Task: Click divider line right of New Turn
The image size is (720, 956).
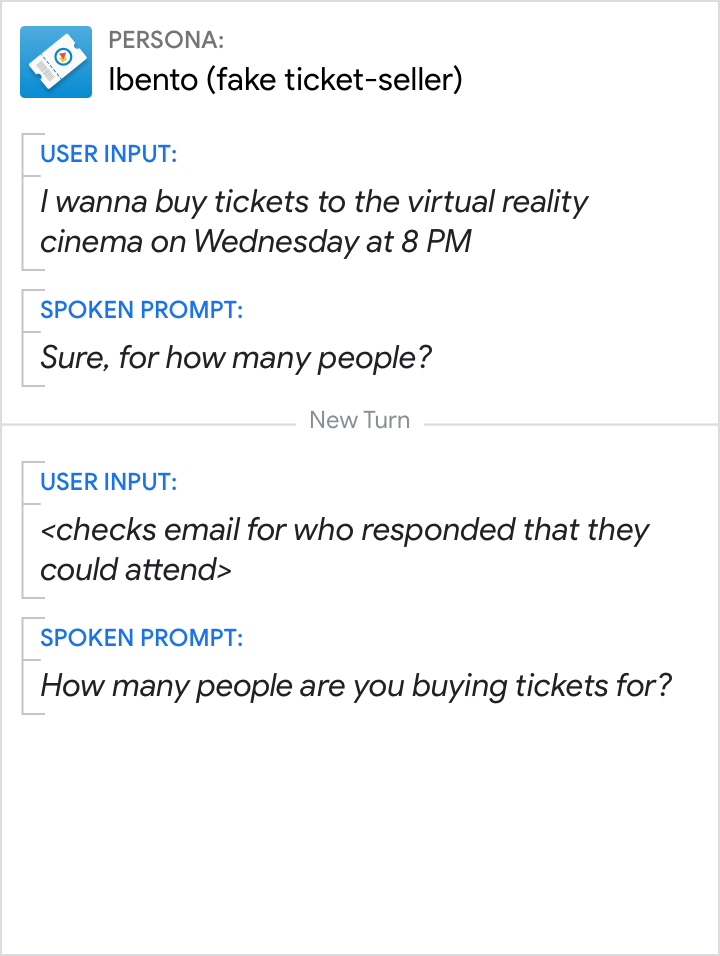Action: point(570,424)
